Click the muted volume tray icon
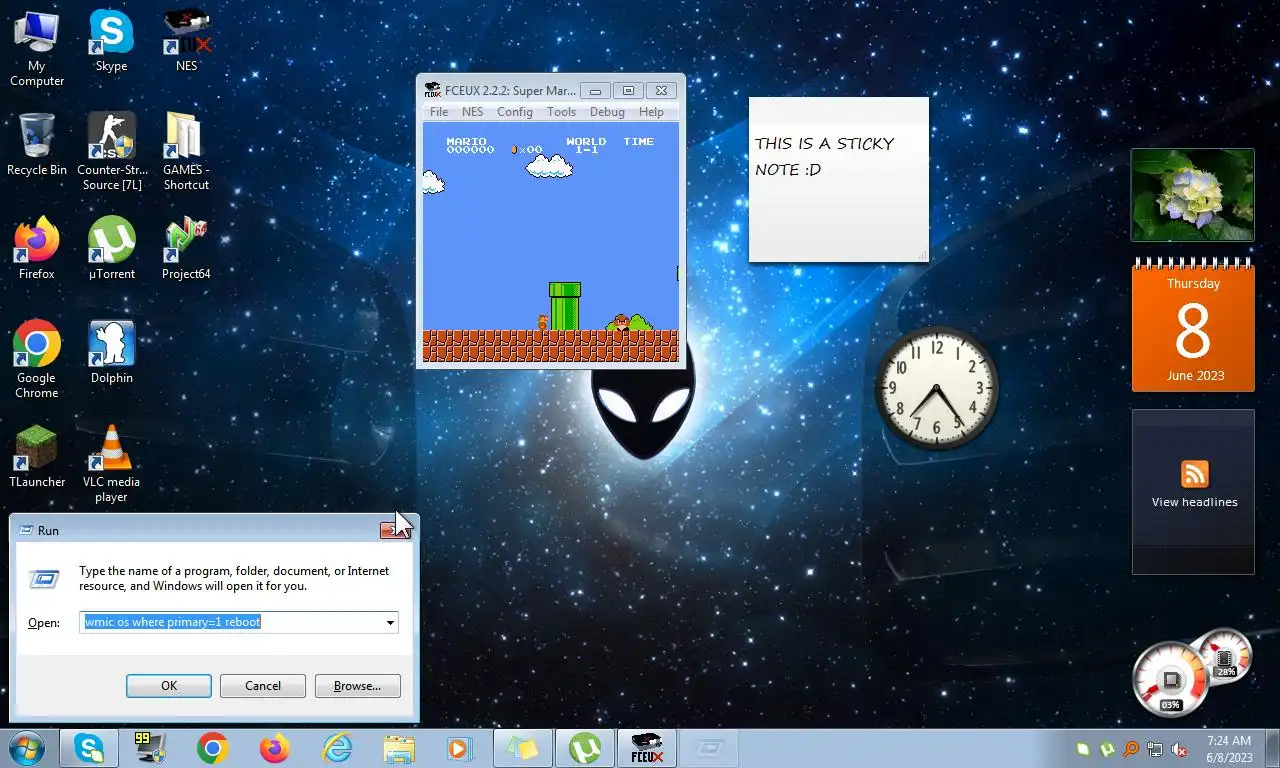This screenshot has height=768, width=1280. click(x=1179, y=749)
